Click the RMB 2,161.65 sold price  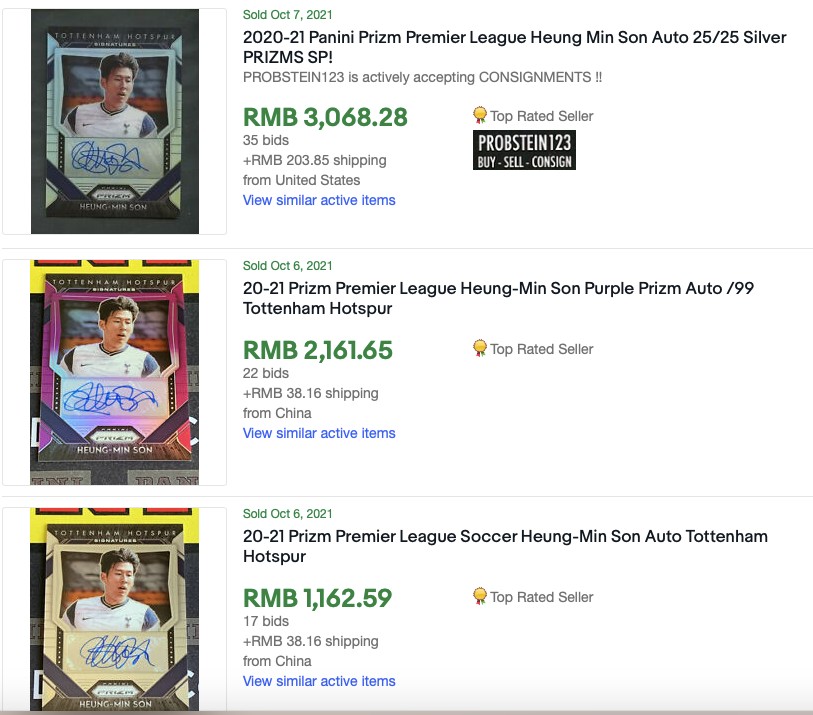click(318, 350)
